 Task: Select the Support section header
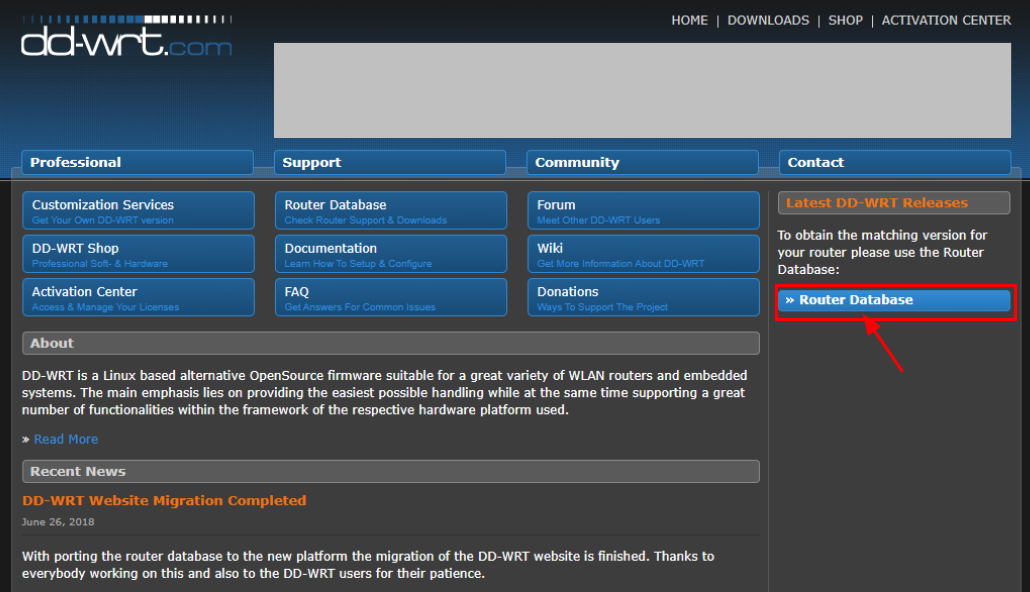[390, 162]
